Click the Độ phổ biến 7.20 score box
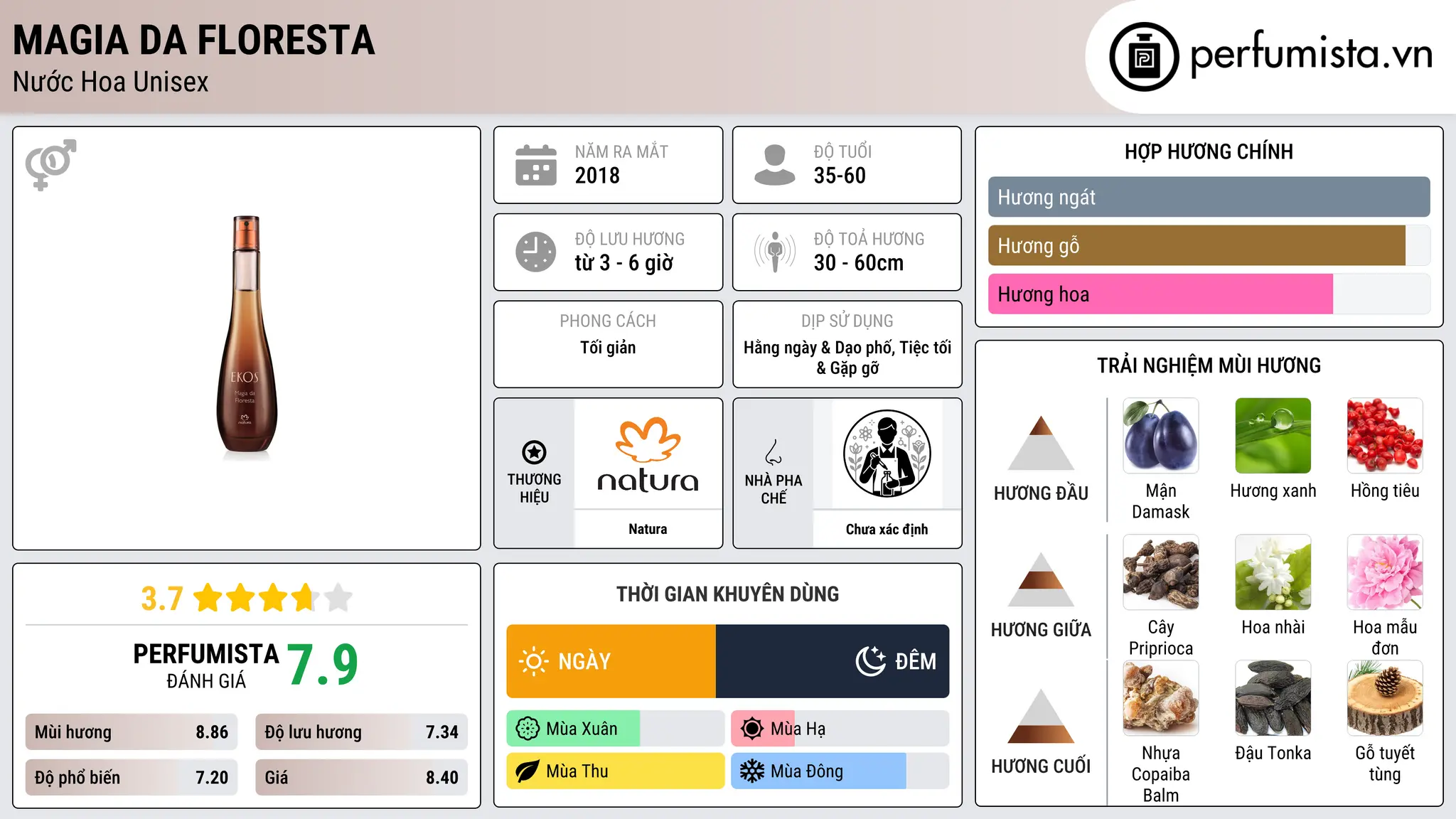The image size is (1456, 819). tap(132, 777)
